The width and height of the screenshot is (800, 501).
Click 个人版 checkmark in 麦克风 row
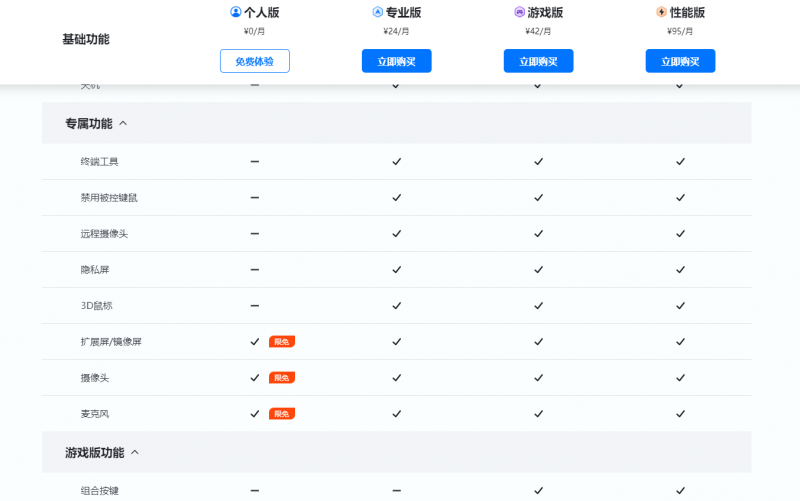click(255, 414)
